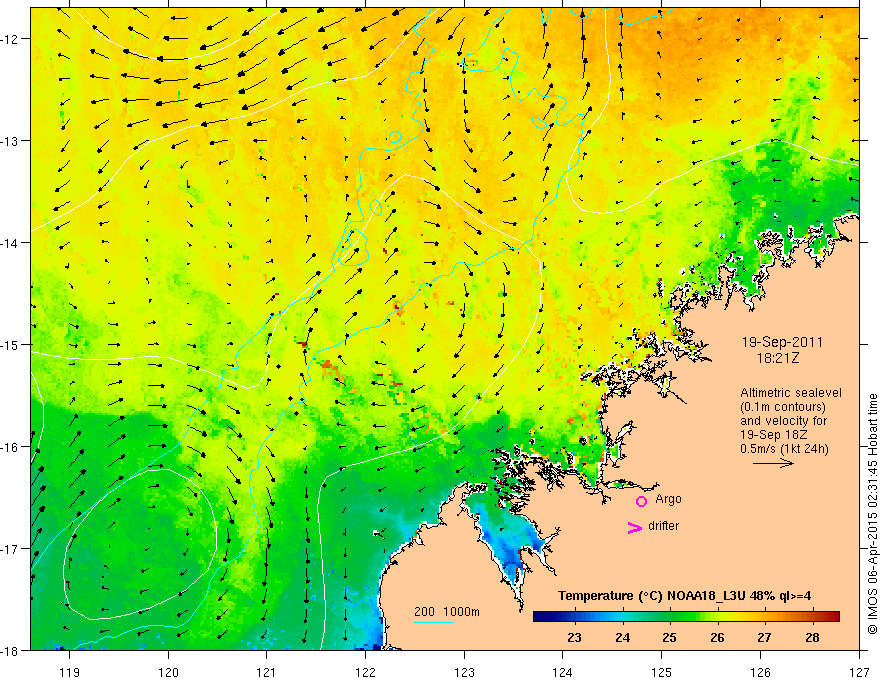Click the dark red end of color bar
This screenshot has width=880, height=680.
[x=833, y=616]
